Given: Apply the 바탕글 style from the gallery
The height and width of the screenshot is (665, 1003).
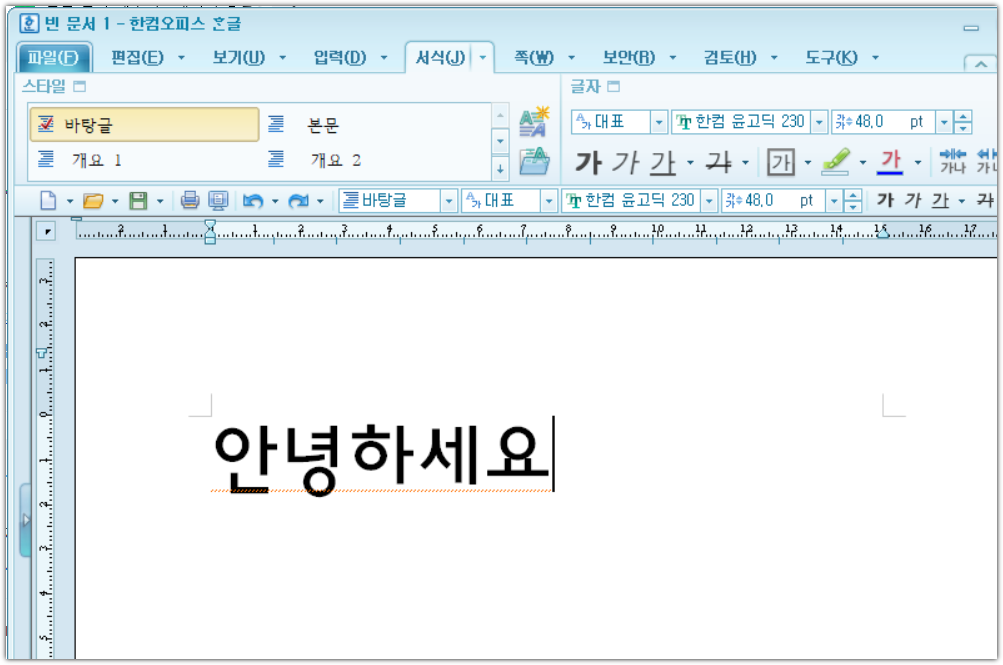Looking at the screenshot, I should tap(145, 124).
